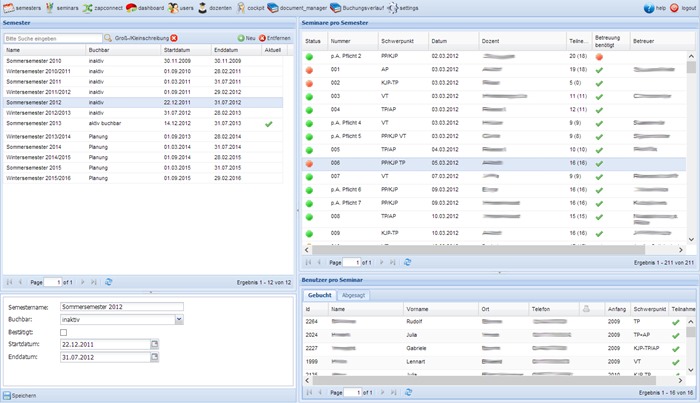Click Teilnahme checkmark for user 2024
Viewport: 700px width, 403px height.
point(675,336)
